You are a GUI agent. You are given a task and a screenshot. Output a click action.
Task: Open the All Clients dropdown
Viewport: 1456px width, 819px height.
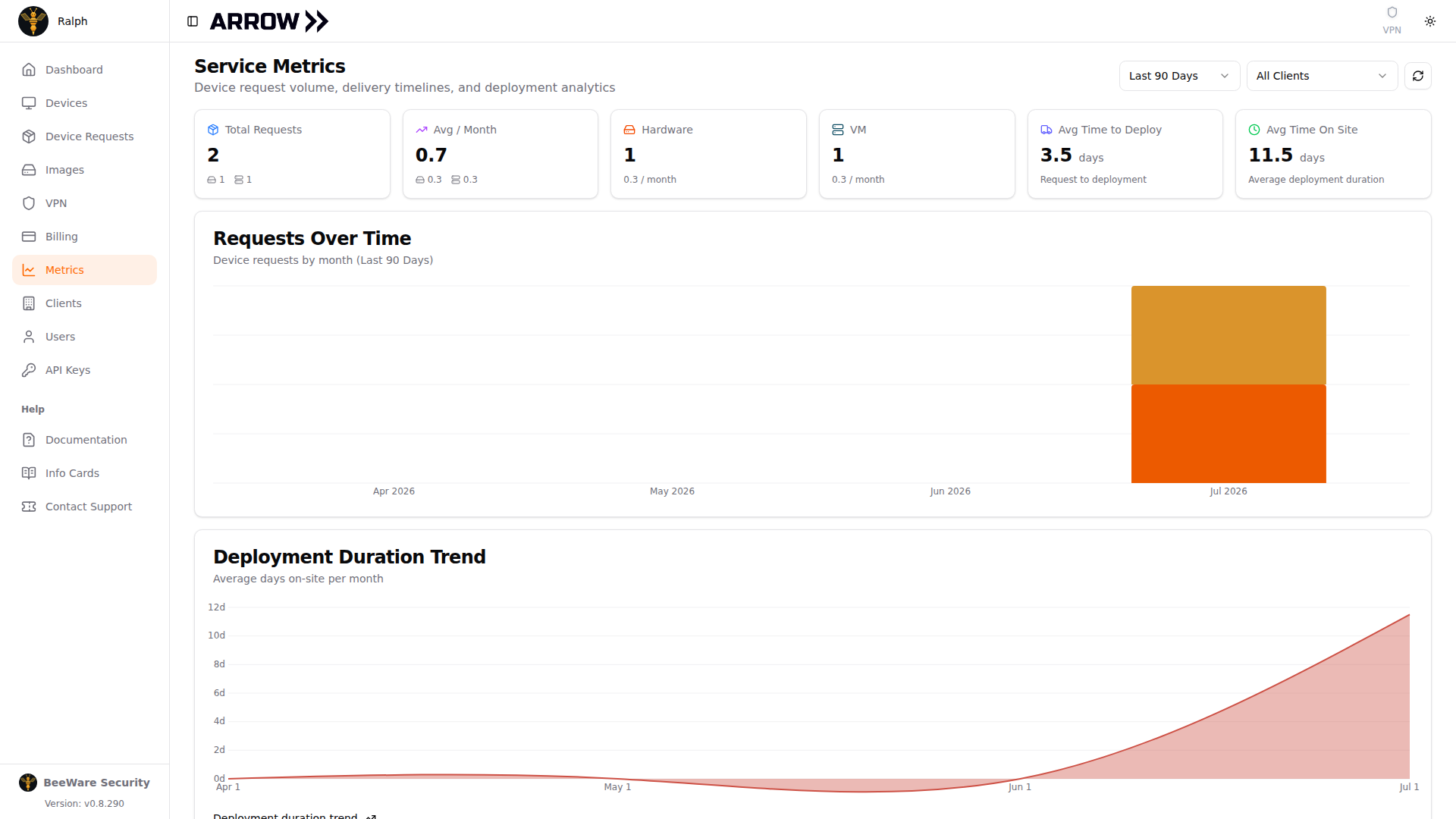click(1322, 76)
